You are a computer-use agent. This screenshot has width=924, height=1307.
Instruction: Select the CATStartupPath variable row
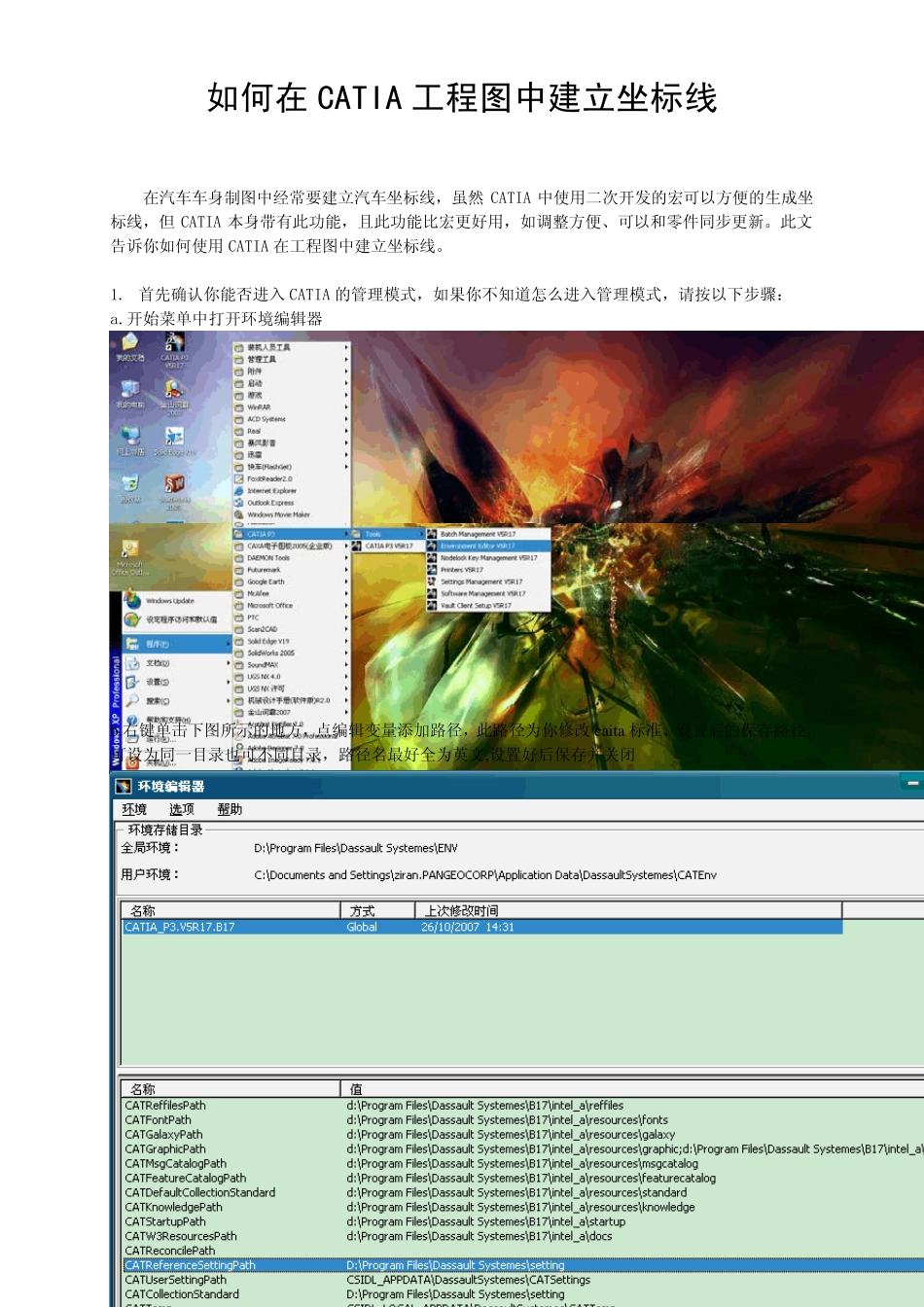tap(522, 1221)
